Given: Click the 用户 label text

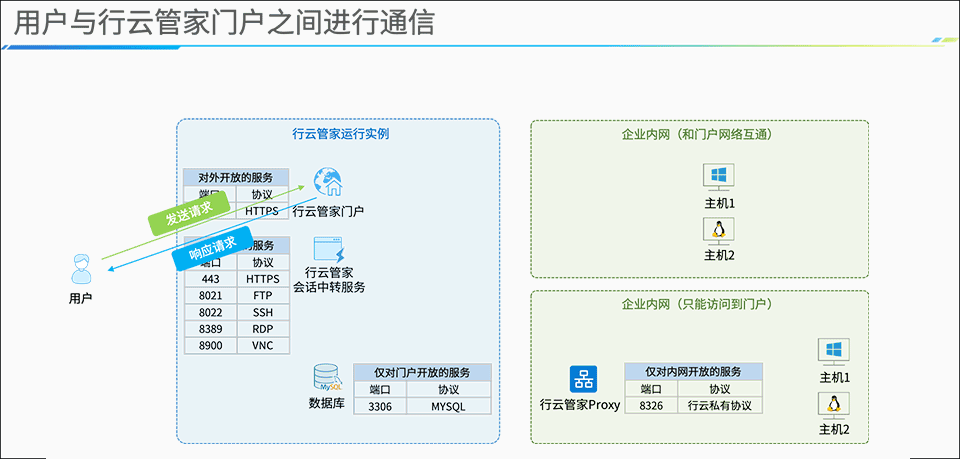Looking at the screenshot, I should pyautogui.click(x=80, y=300).
